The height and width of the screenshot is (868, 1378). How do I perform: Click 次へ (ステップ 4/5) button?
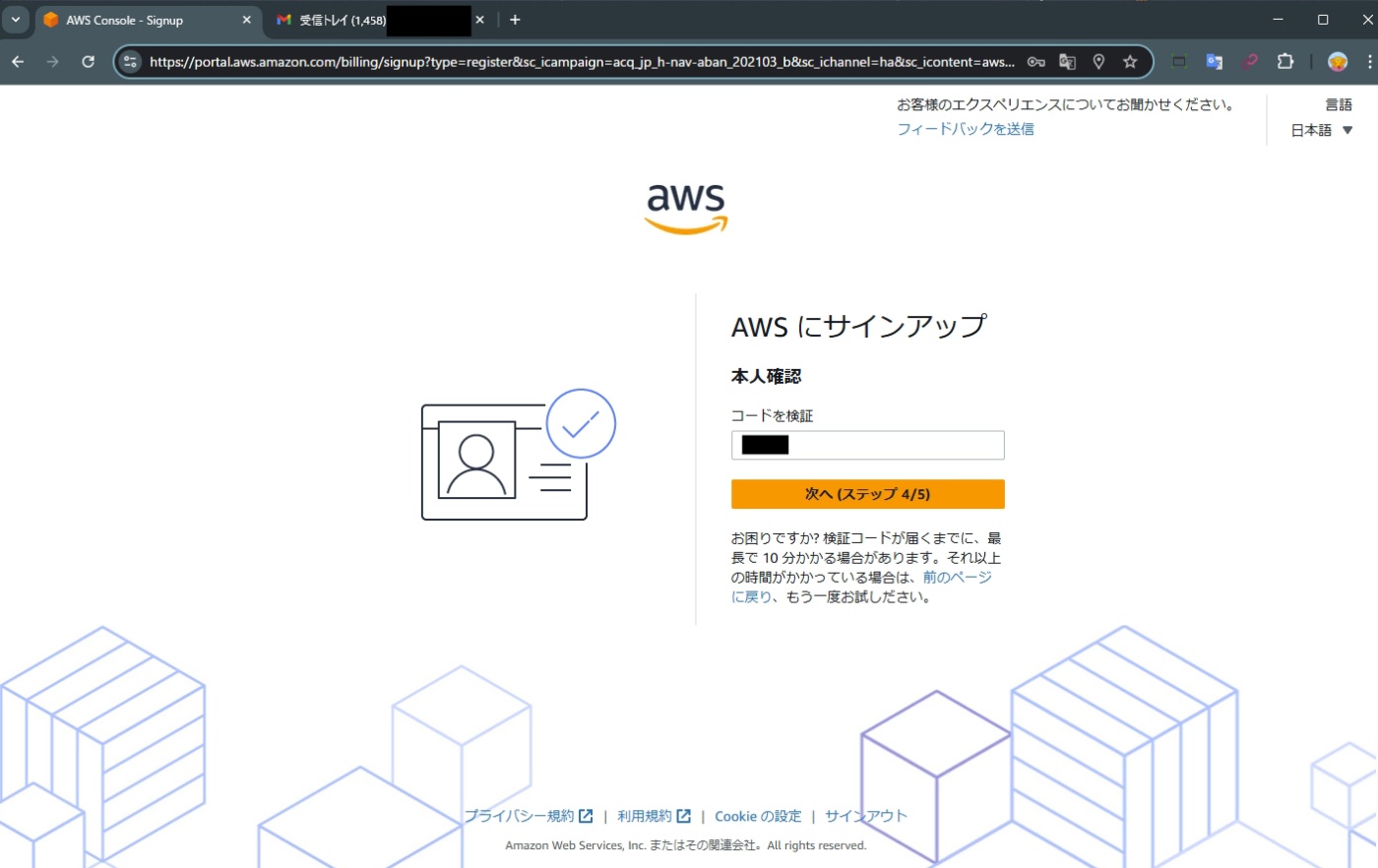[867, 494]
